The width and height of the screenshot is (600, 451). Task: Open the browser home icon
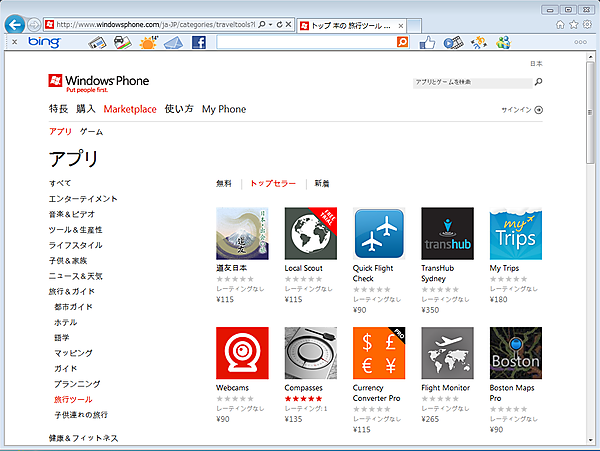pos(560,25)
